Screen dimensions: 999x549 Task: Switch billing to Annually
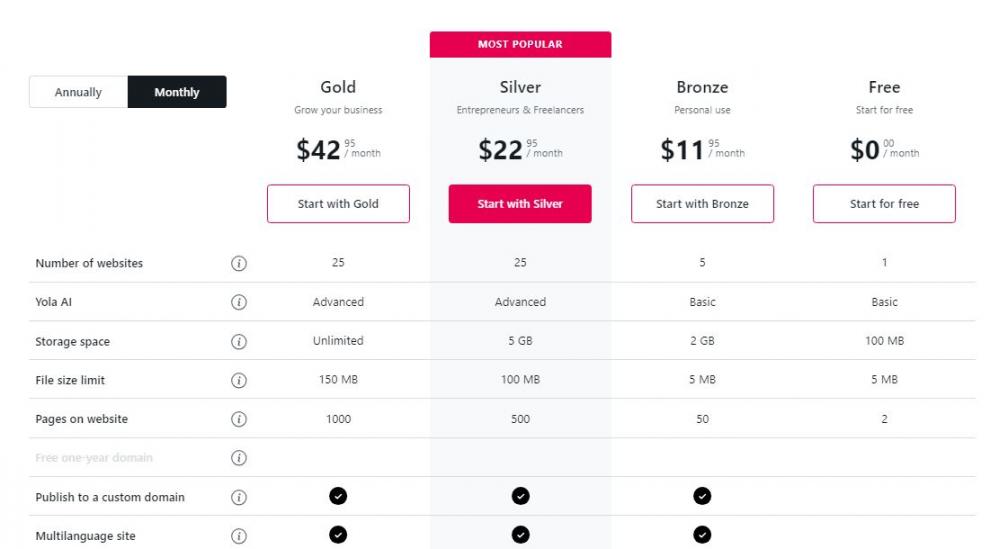pyautogui.click(x=78, y=92)
